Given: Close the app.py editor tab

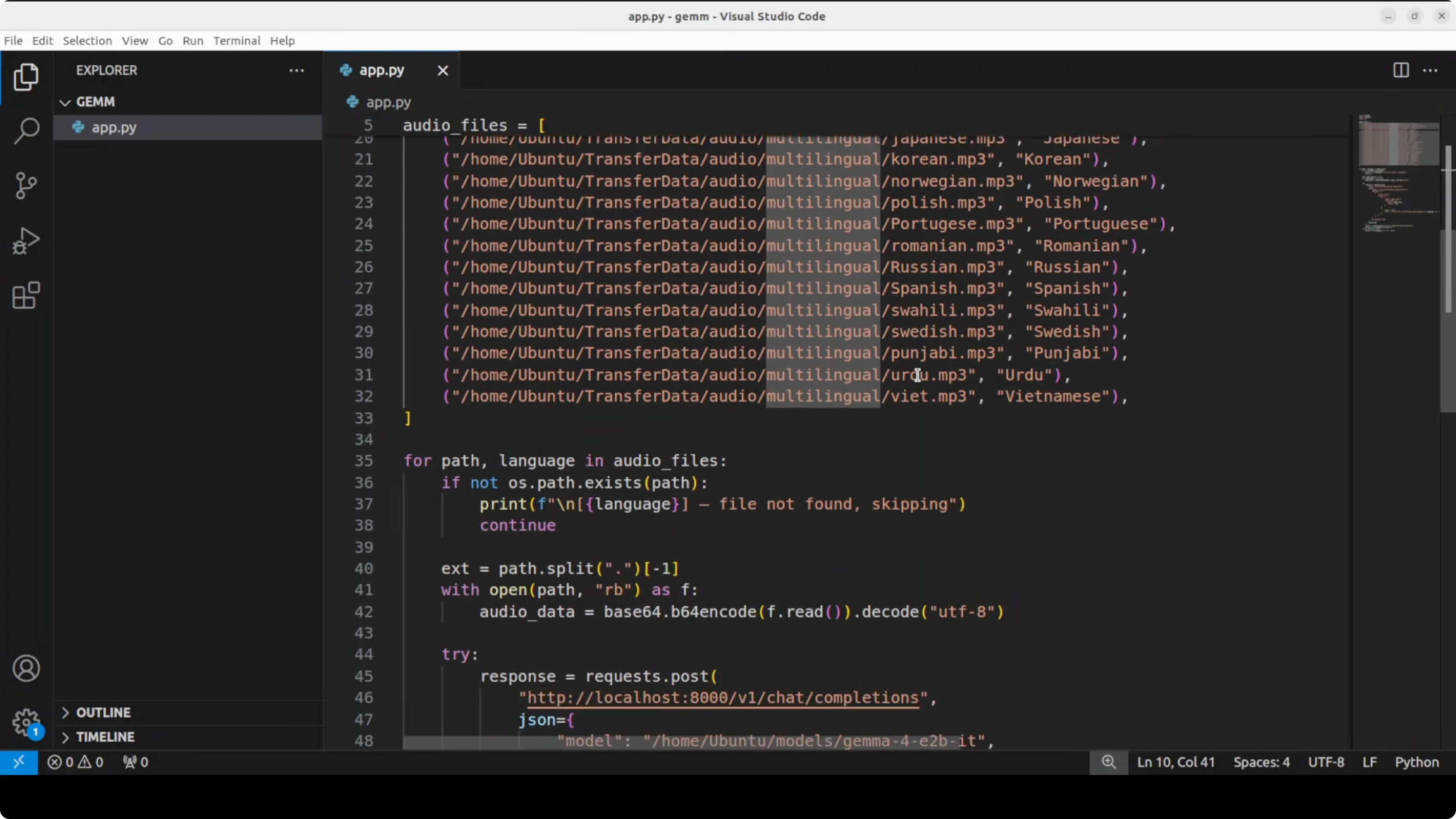Looking at the screenshot, I should pos(443,71).
